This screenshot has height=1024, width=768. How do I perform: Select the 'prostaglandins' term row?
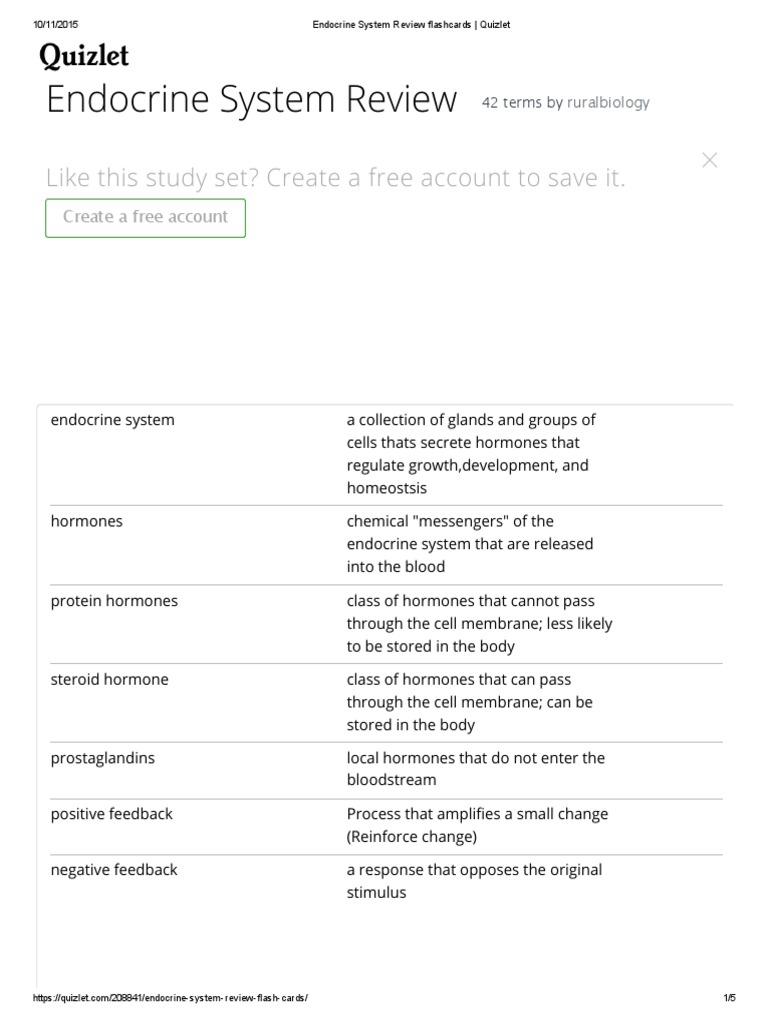(103, 758)
